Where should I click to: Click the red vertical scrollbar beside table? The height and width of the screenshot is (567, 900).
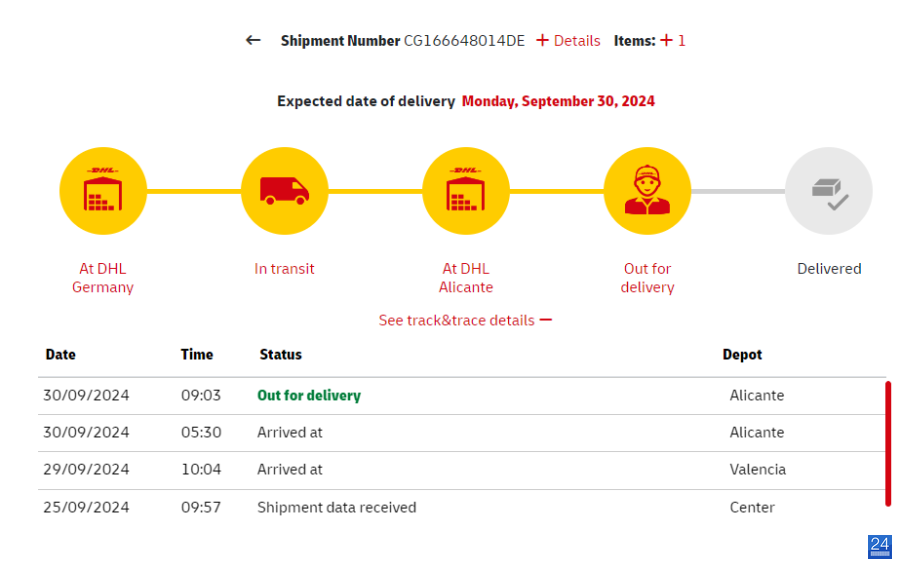point(888,444)
